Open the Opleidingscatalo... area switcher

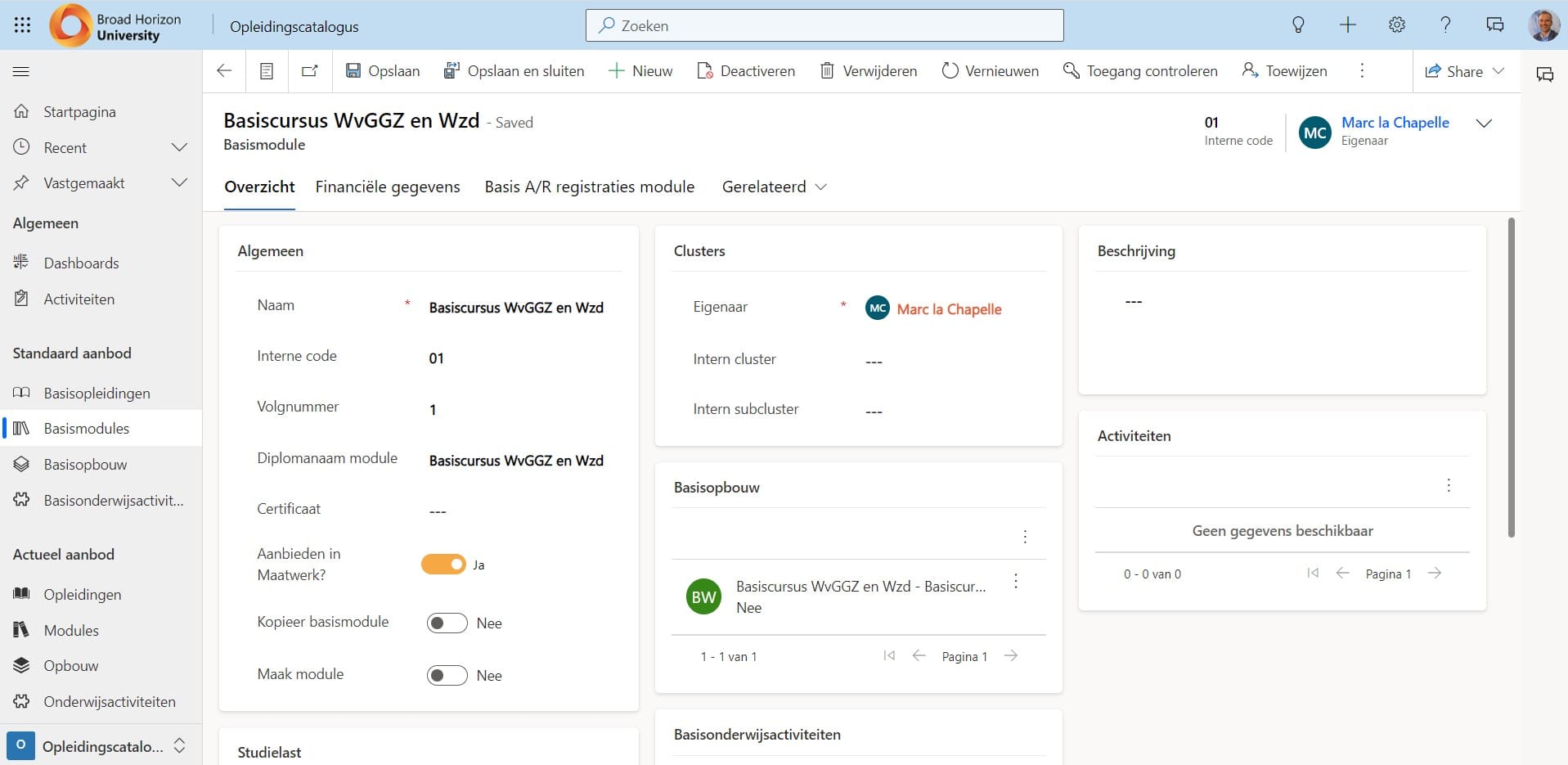101,746
